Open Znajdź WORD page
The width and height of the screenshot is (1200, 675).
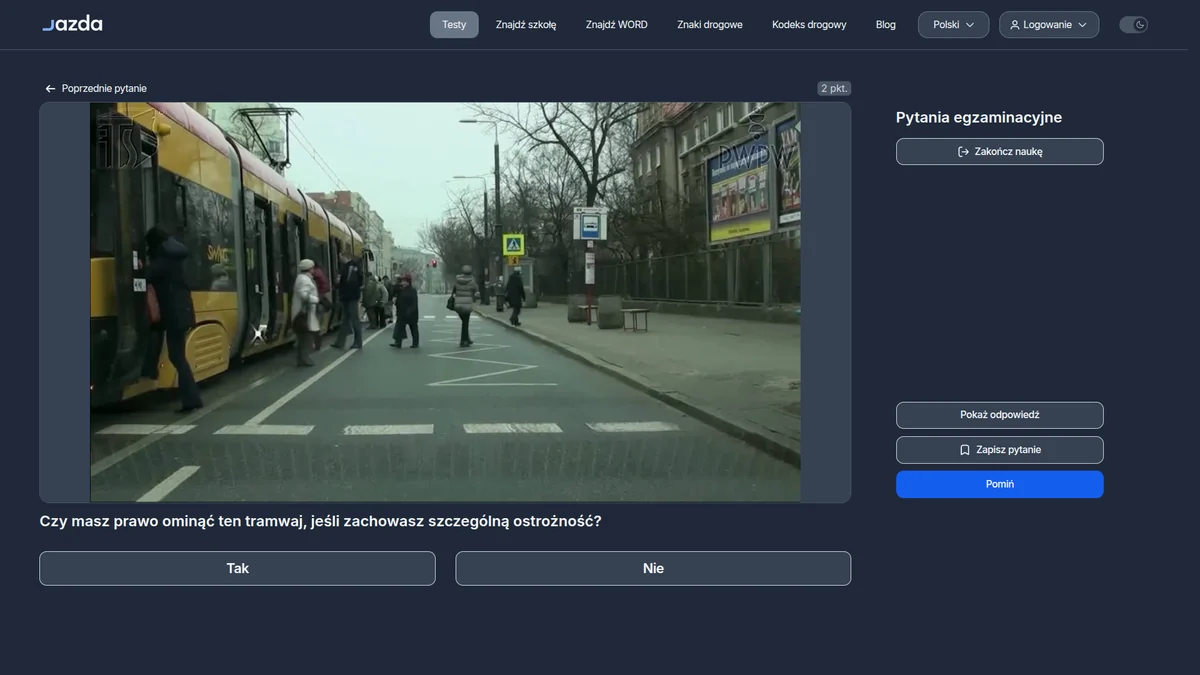[x=617, y=25]
